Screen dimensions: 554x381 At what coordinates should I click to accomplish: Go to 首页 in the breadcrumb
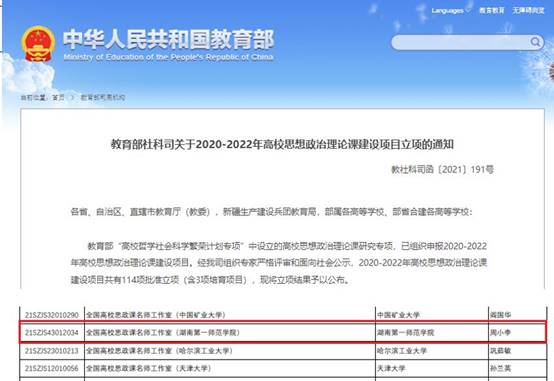click(x=59, y=98)
